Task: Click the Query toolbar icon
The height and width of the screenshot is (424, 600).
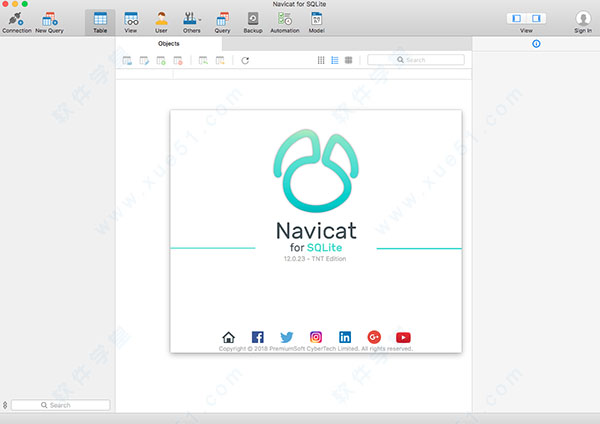Action: tap(222, 20)
